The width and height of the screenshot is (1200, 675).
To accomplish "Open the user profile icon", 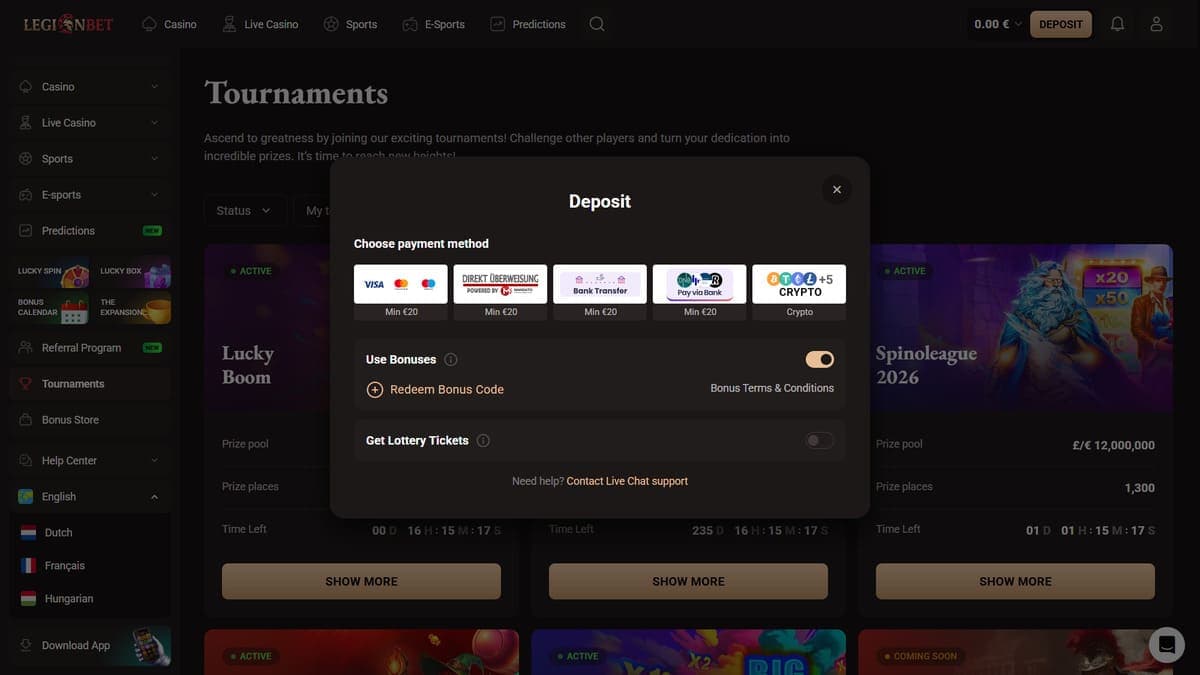I will (1157, 24).
